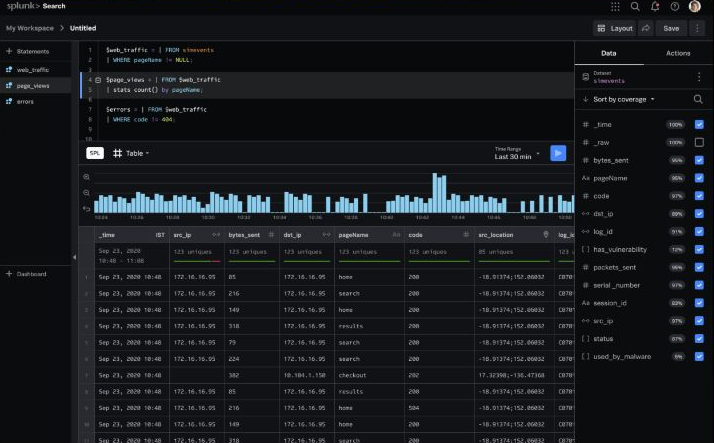
Task: Select the page_views statement in sidebar
Action: click(36, 86)
